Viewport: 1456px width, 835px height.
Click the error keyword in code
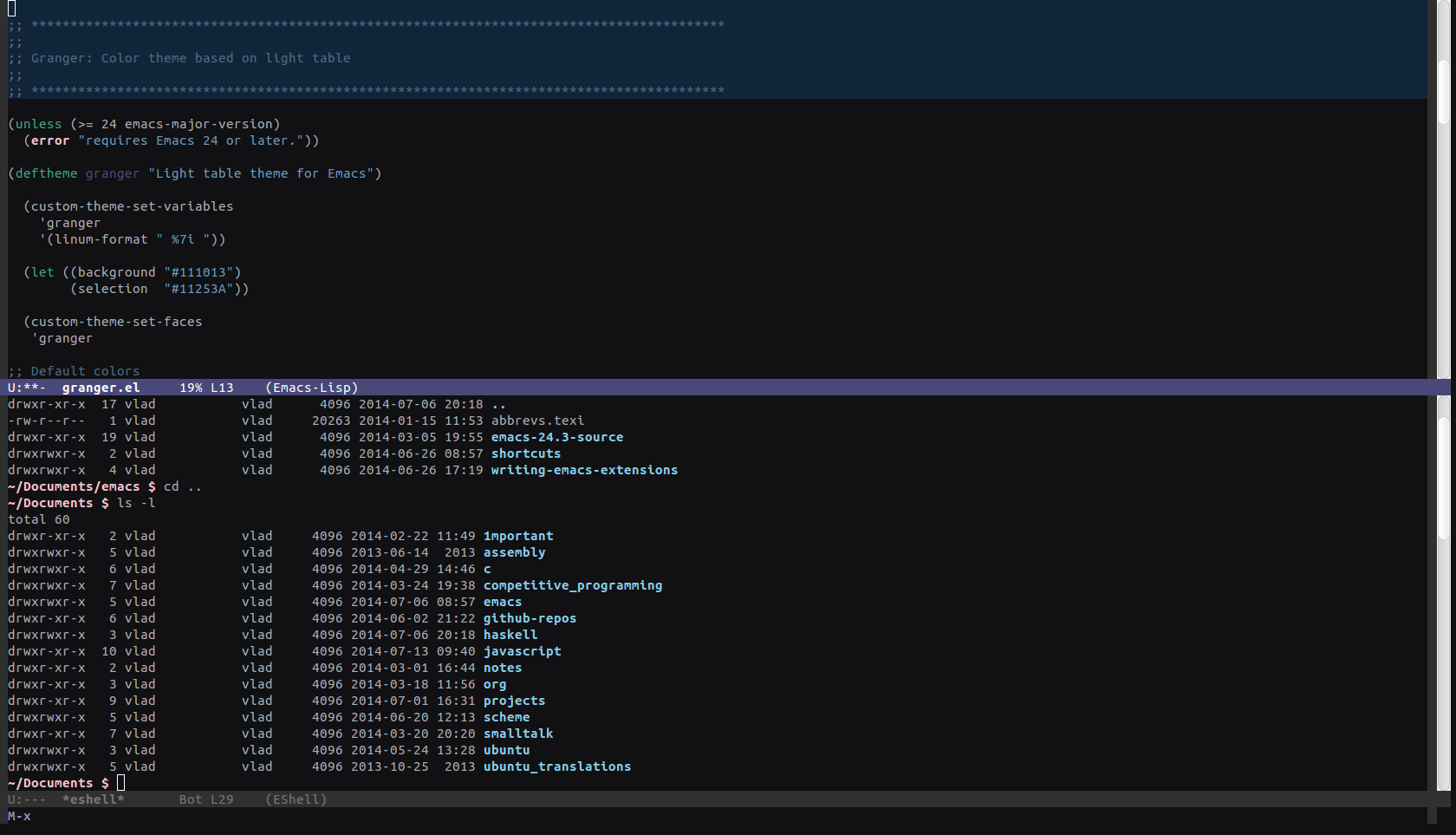click(50, 140)
